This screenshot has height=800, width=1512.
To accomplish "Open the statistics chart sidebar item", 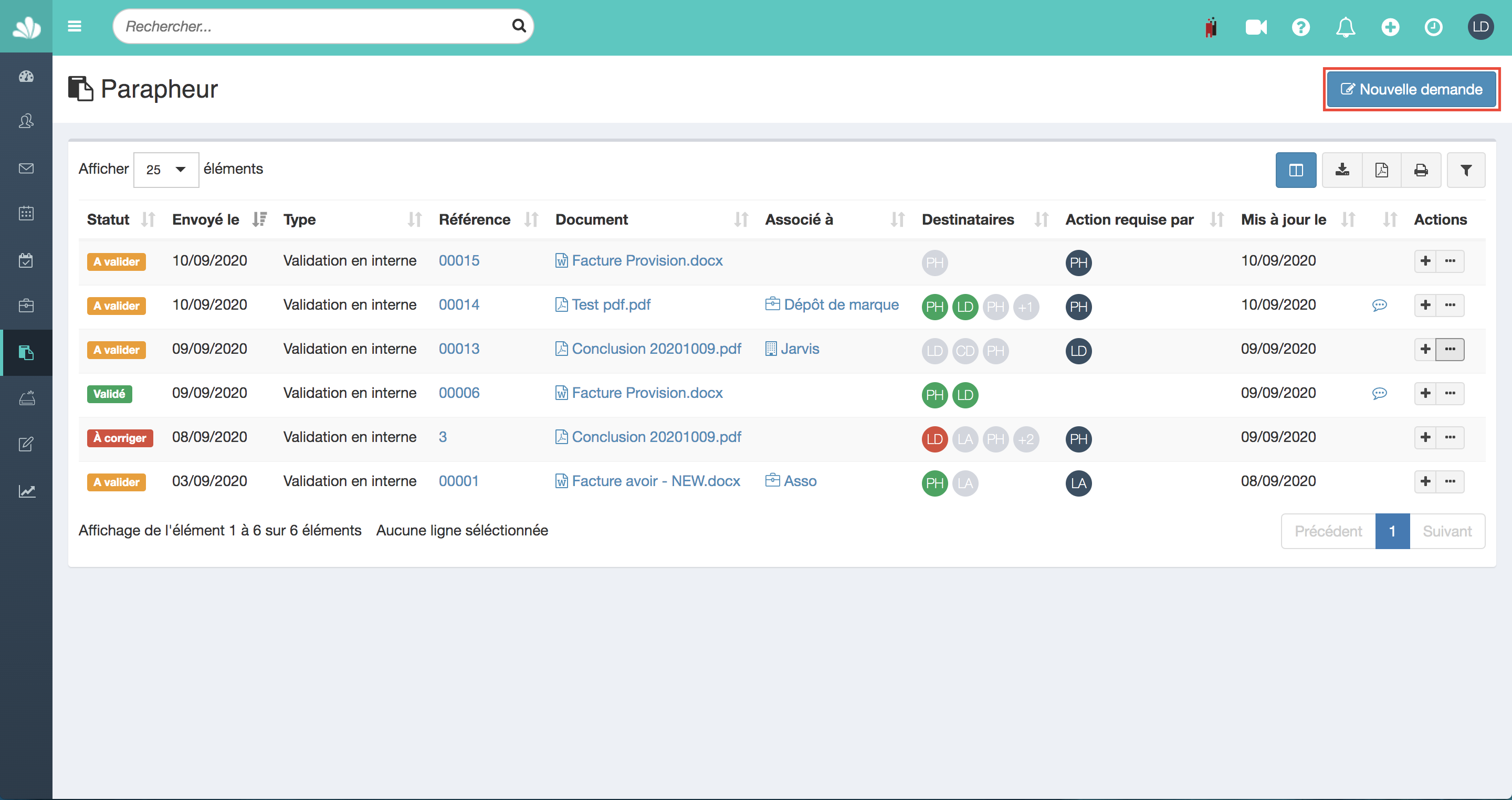I will (26, 491).
